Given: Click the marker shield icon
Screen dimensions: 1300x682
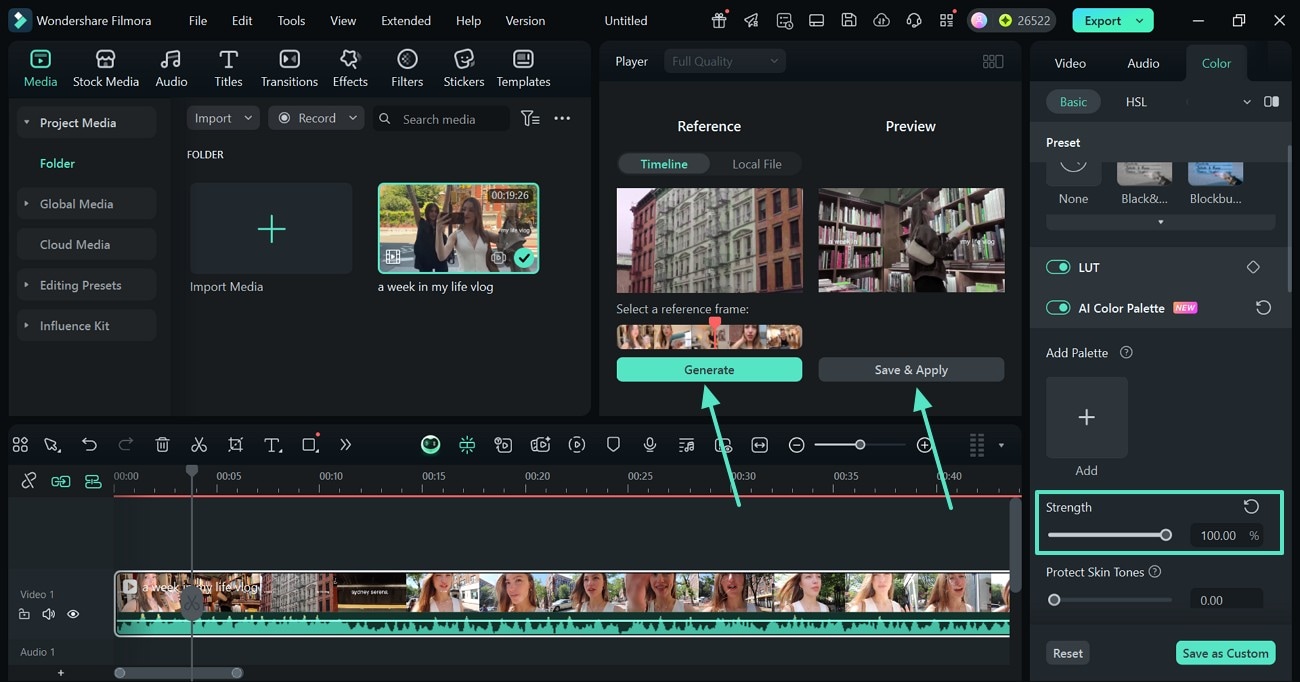Looking at the screenshot, I should (614, 445).
